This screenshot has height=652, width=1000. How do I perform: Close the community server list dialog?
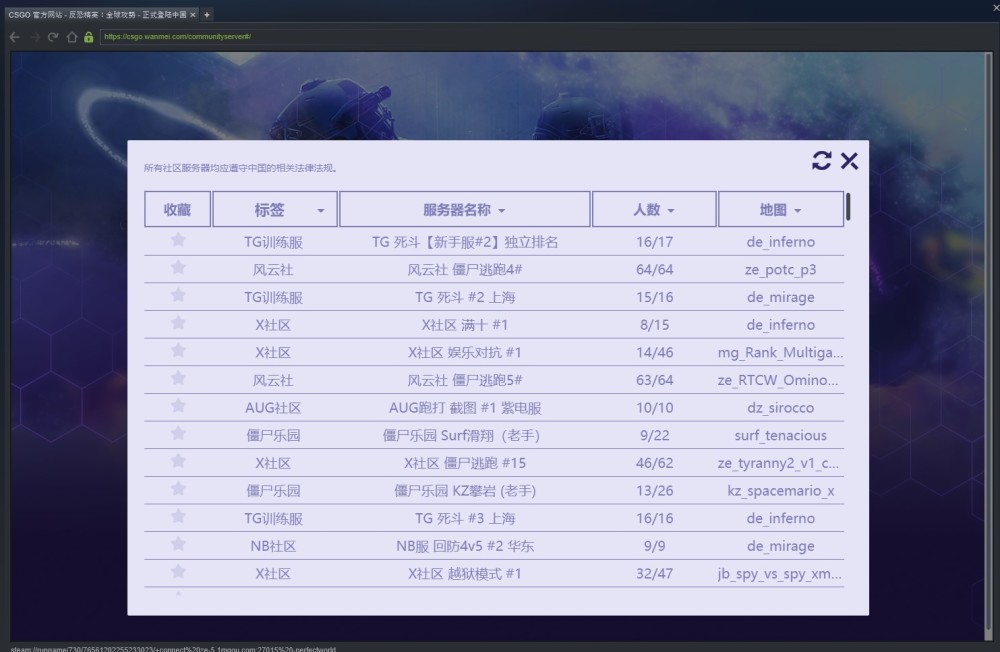pyautogui.click(x=849, y=160)
